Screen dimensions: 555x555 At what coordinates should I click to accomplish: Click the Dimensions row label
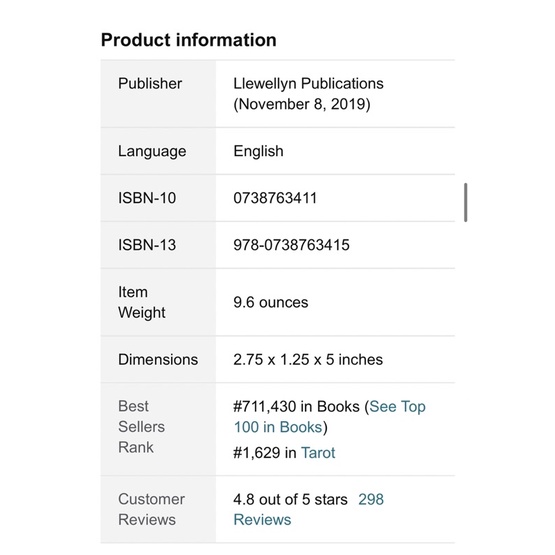click(158, 360)
